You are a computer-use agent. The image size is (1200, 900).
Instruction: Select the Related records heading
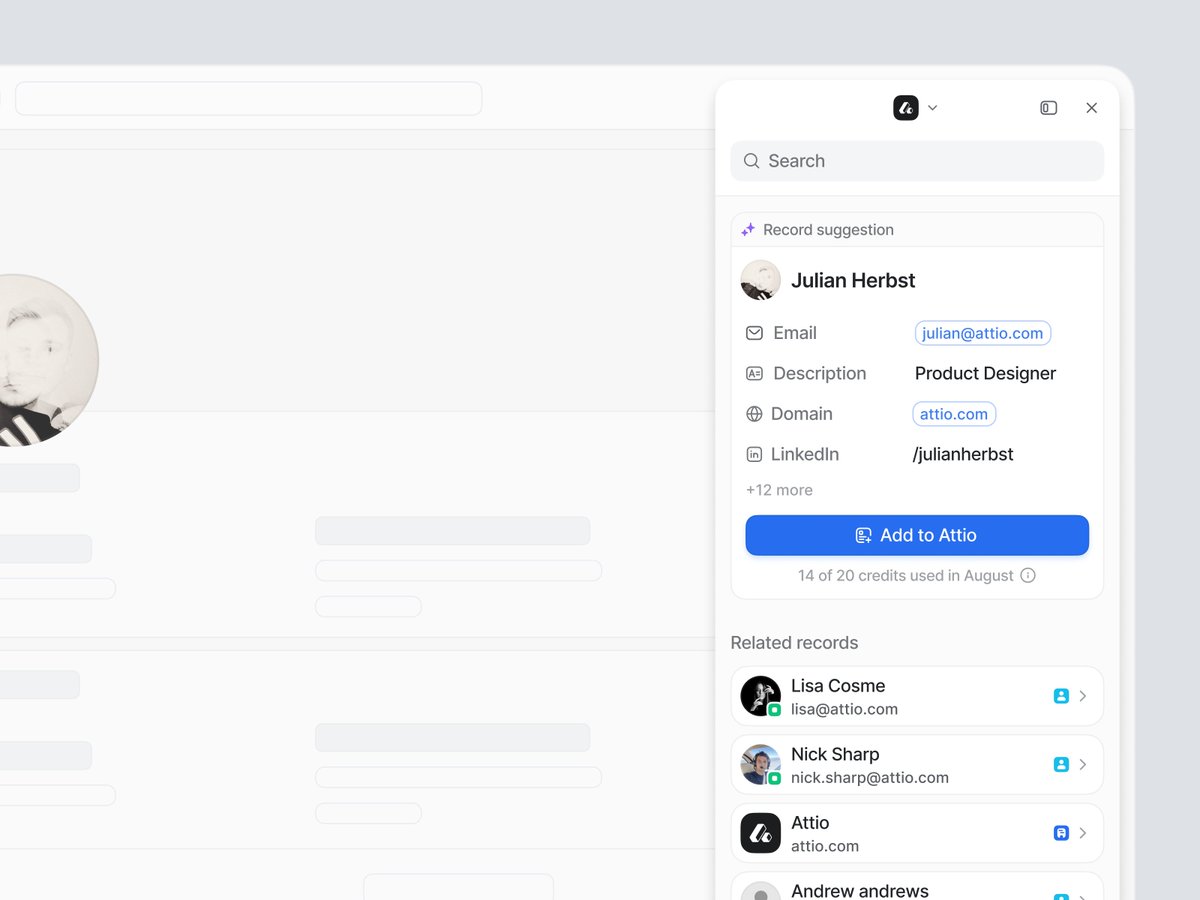794,643
